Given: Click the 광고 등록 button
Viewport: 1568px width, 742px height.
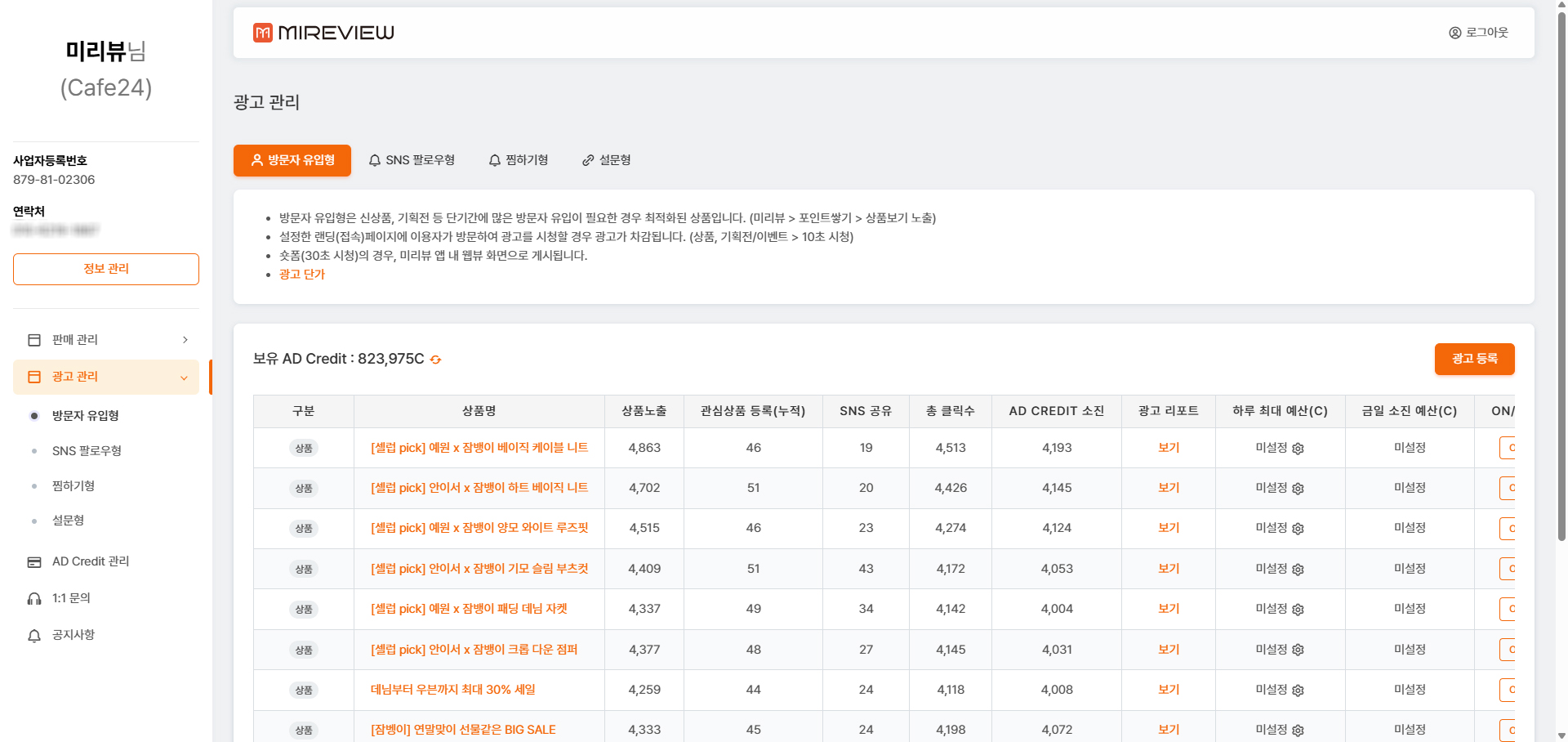Looking at the screenshot, I should click(x=1474, y=359).
